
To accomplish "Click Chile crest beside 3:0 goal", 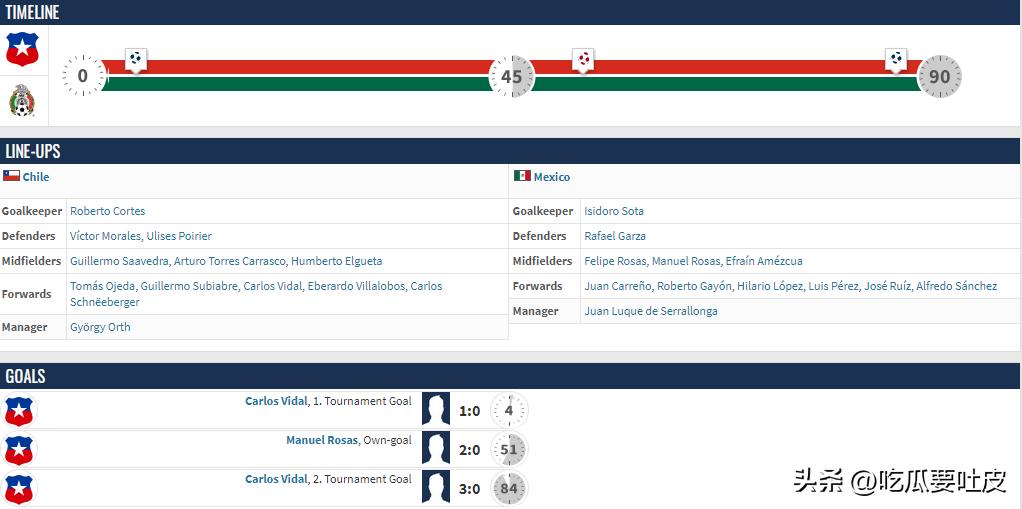I will pos(19,488).
